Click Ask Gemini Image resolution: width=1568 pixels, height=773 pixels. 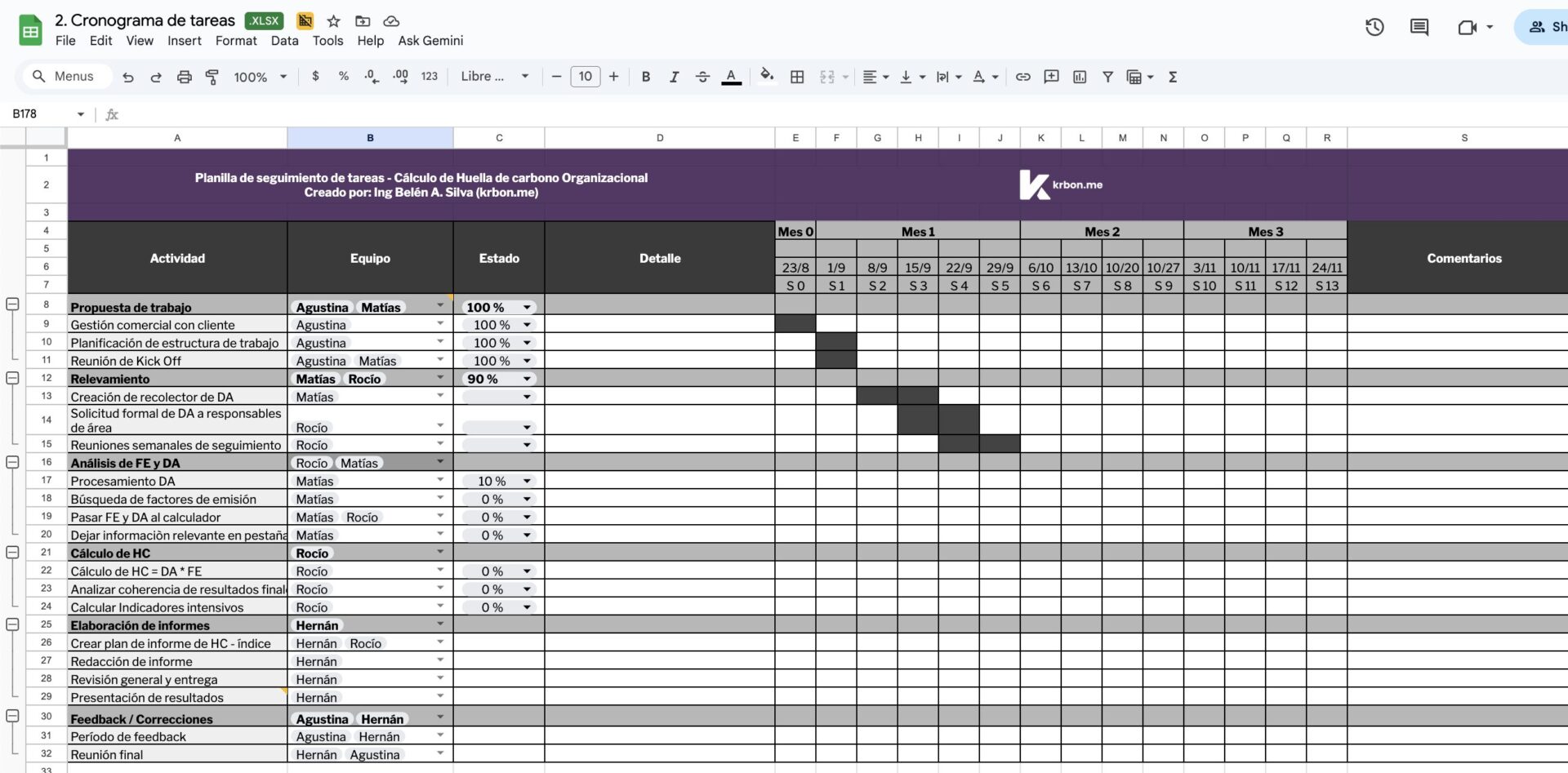pos(430,41)
